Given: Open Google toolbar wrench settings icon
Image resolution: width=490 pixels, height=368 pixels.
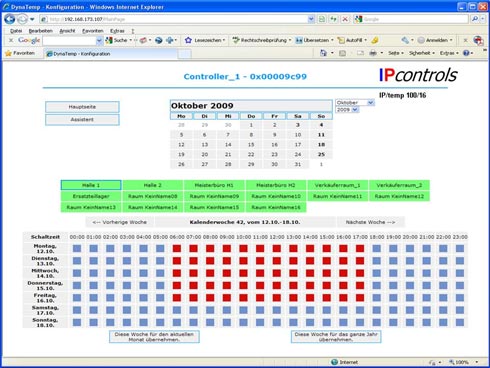Looking at the screenshot, I should coord(405,40).
